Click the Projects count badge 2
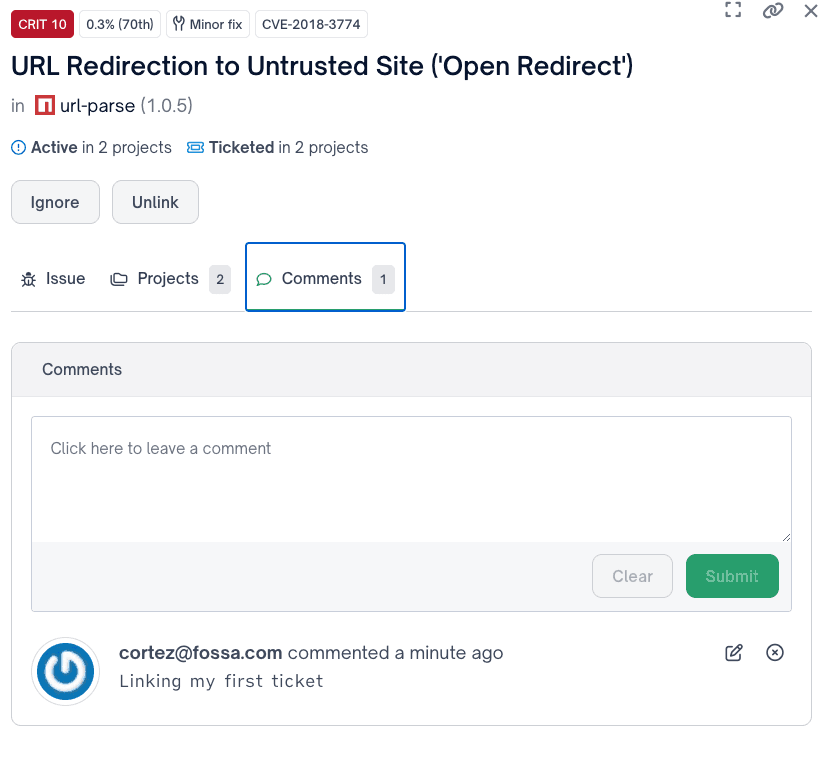The image size is (828, 759). [220, 279]
